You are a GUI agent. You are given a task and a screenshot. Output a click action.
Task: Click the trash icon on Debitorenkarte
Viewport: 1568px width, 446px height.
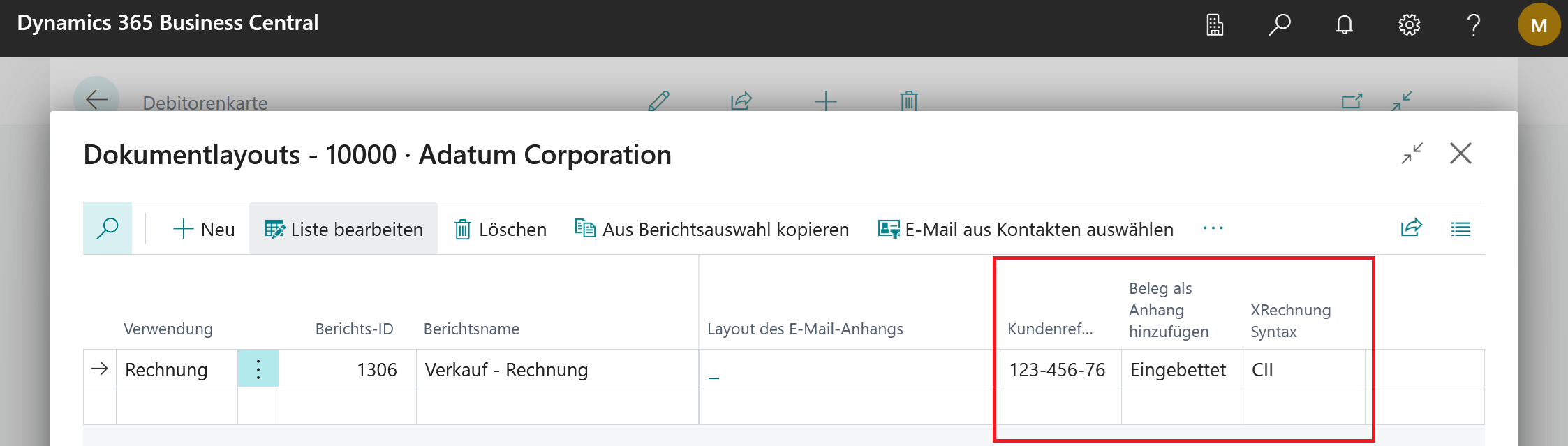point(908,101)
